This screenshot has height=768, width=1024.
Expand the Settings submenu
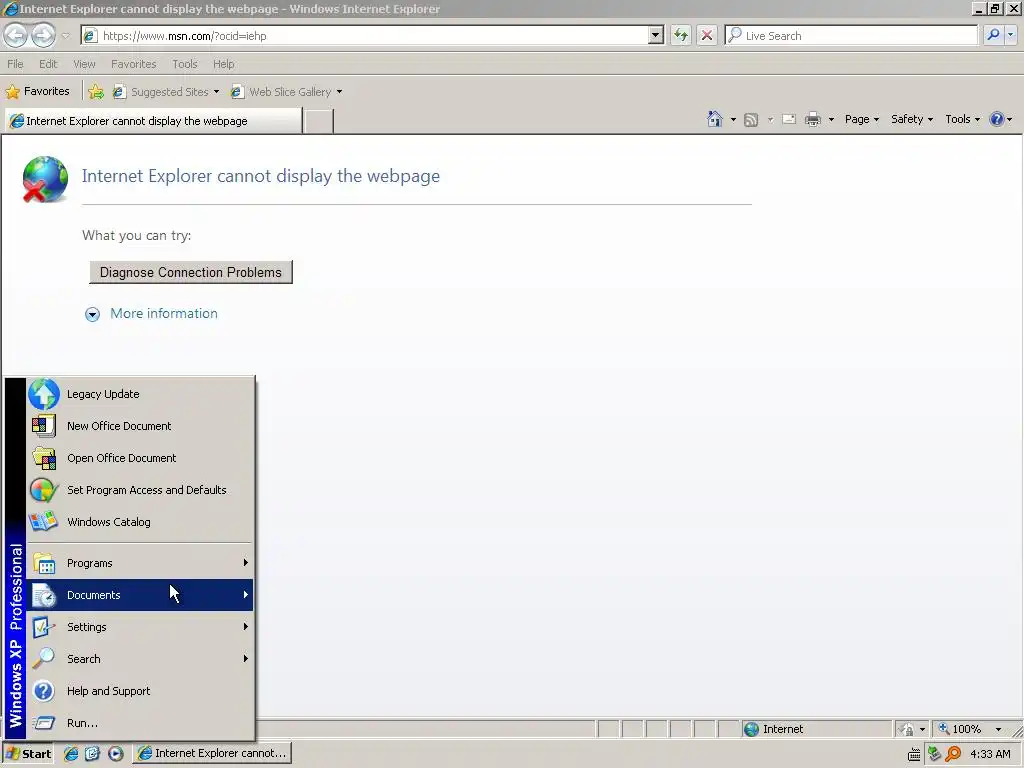(x=140, y=627)
